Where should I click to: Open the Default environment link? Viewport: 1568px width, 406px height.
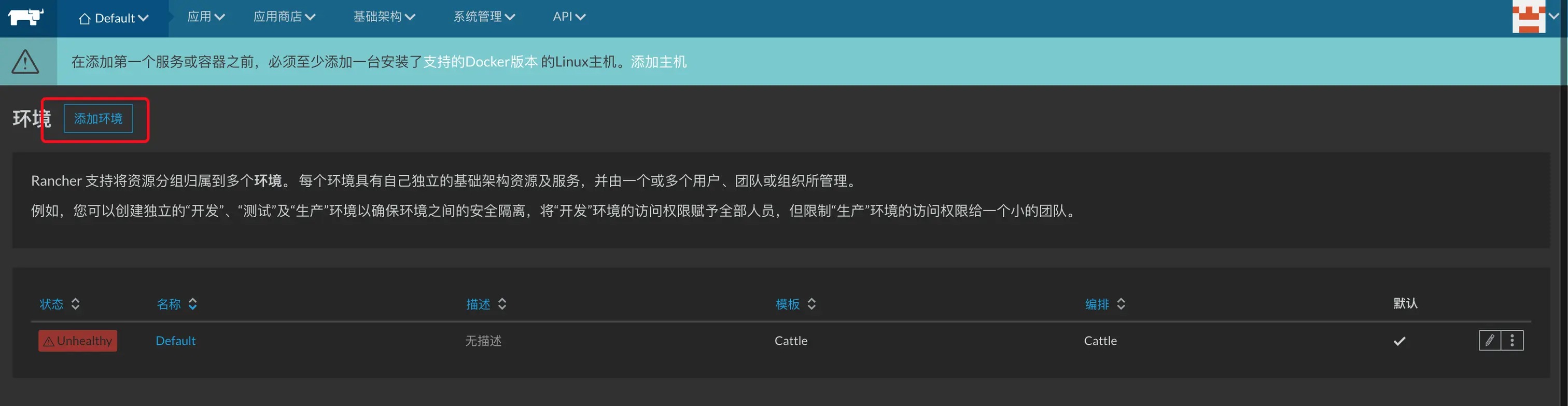[x=175, y=341]
